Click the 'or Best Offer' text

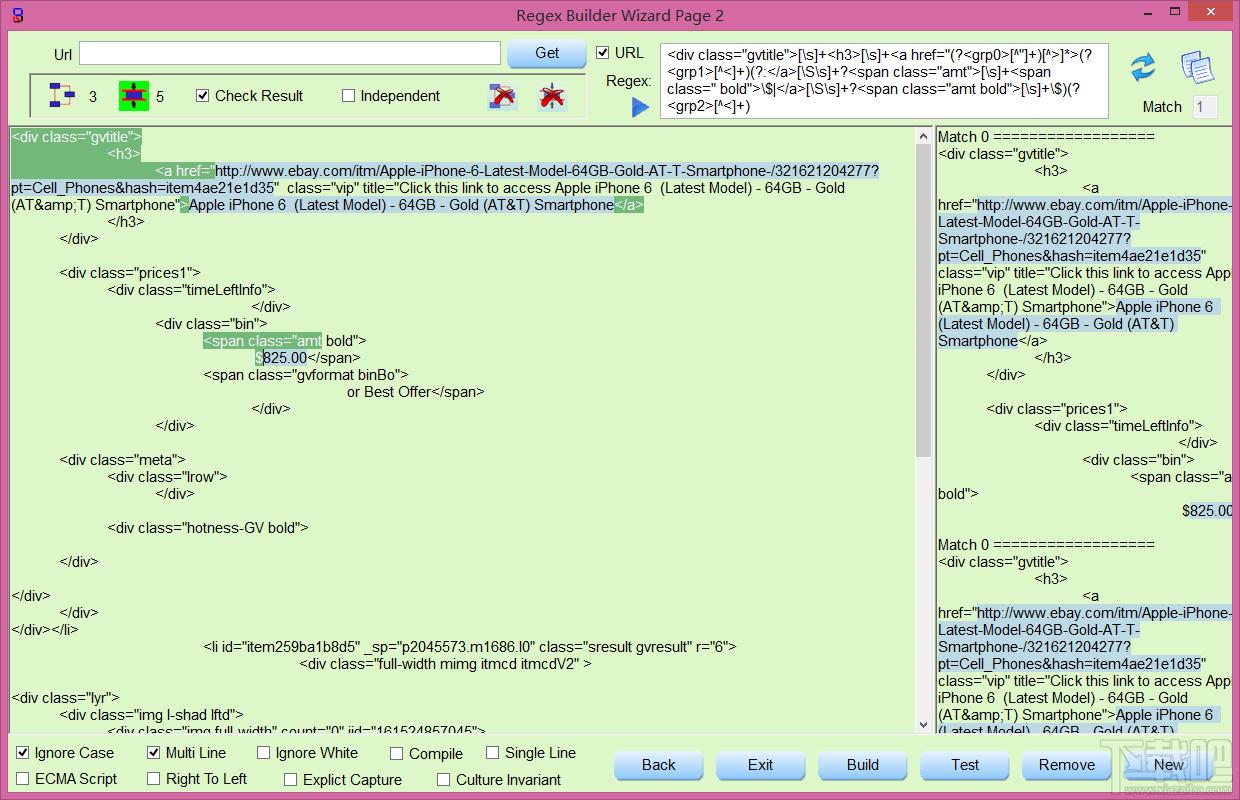pos(390,392)
